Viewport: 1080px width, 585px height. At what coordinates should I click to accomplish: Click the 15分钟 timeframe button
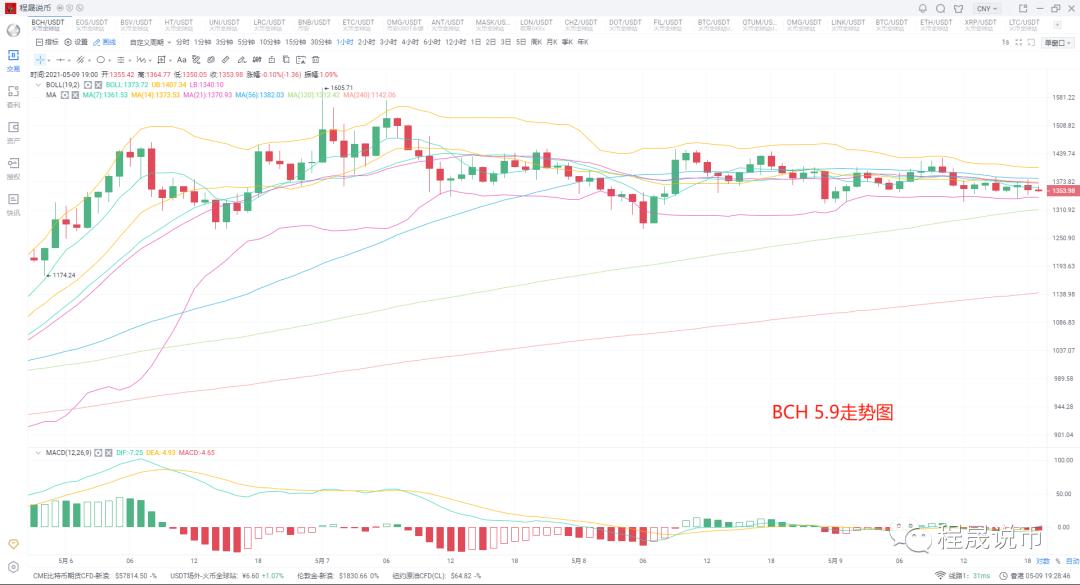pos(295,42)
